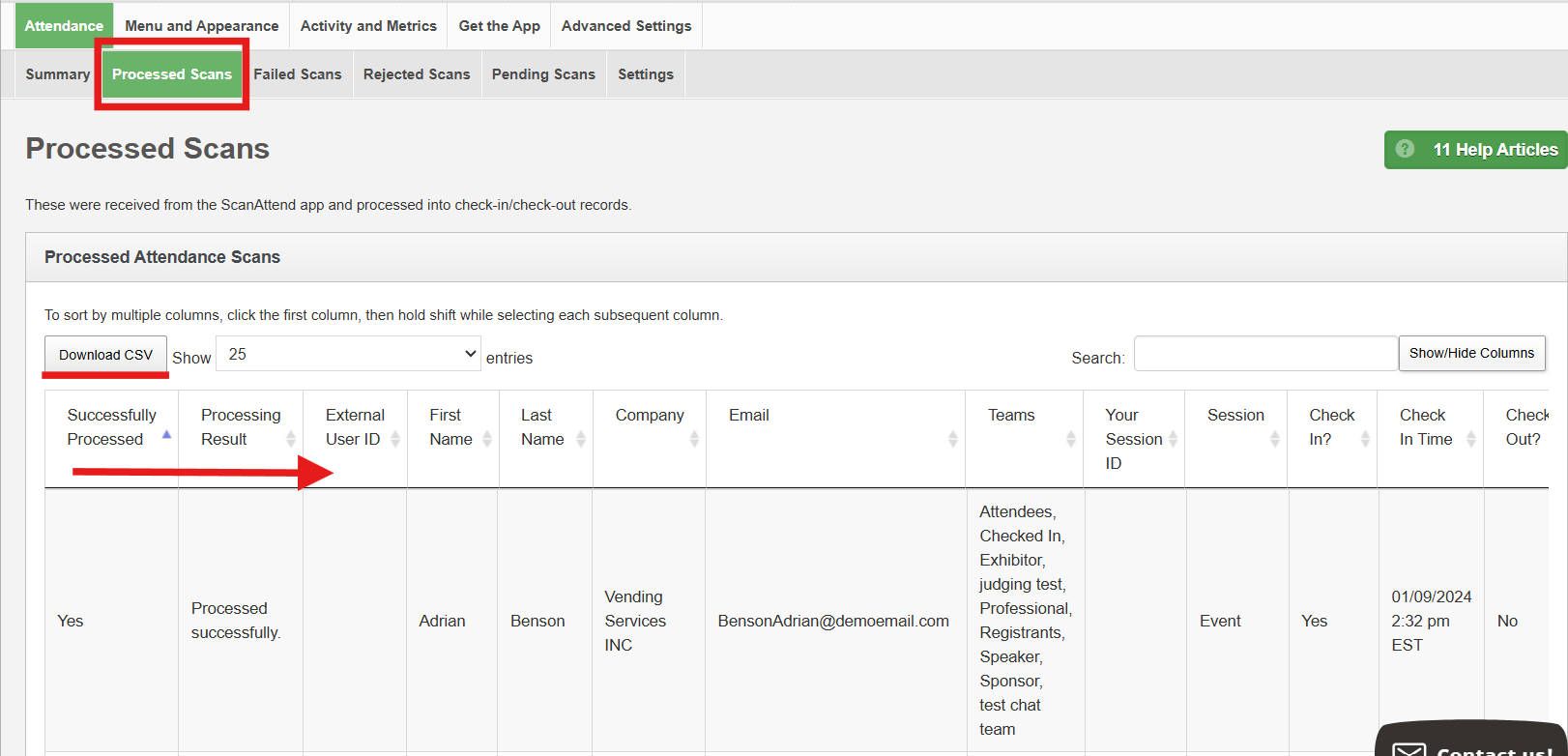This screenshot has height=756, width=1568.
Task: Open the Get the App tab
Action: 499,26
